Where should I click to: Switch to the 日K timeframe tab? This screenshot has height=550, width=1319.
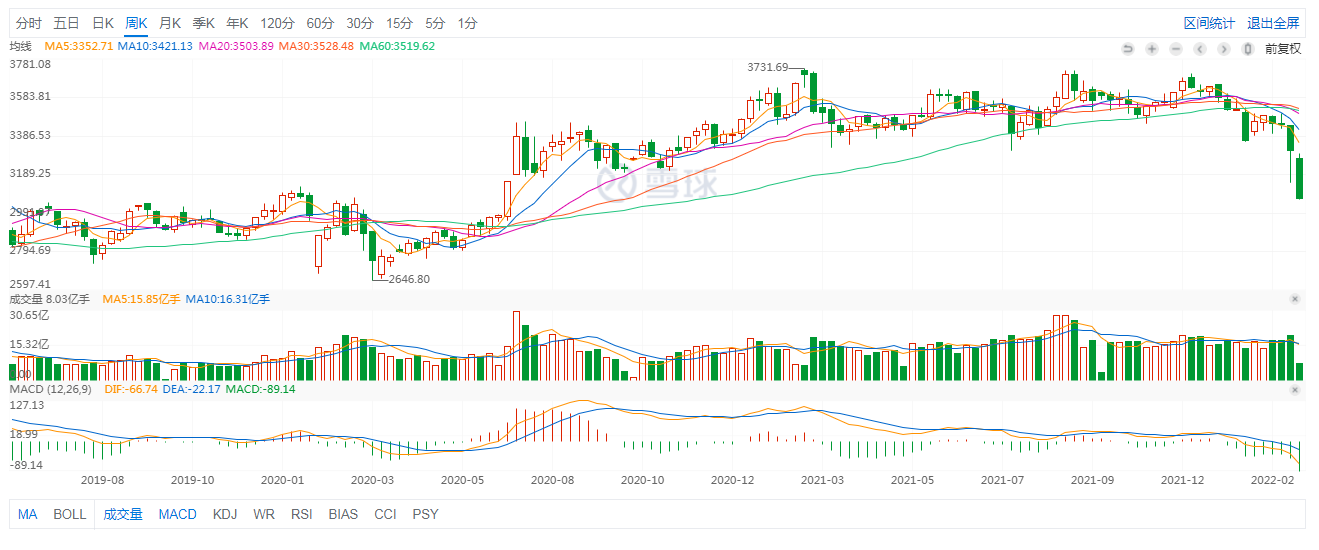click(x=102, y=23)
